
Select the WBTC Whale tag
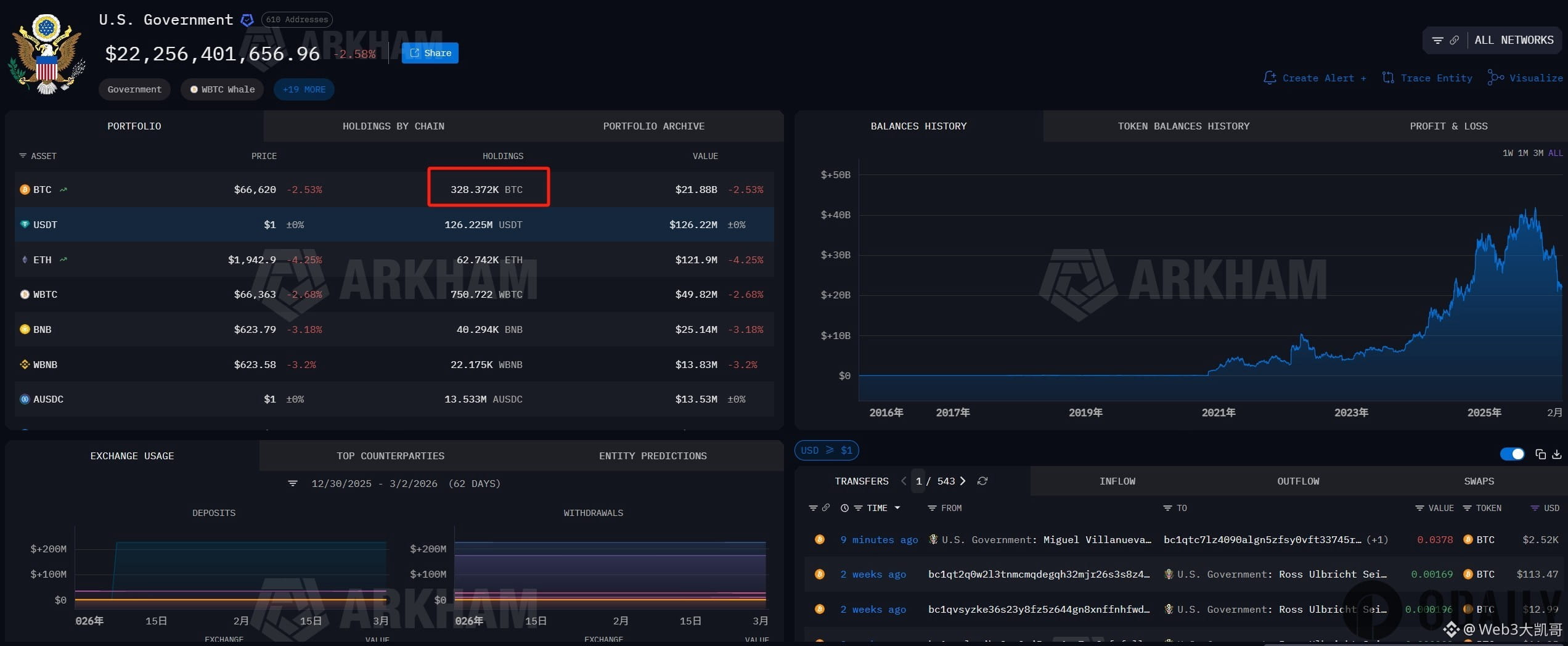click(x=222, y=89)
